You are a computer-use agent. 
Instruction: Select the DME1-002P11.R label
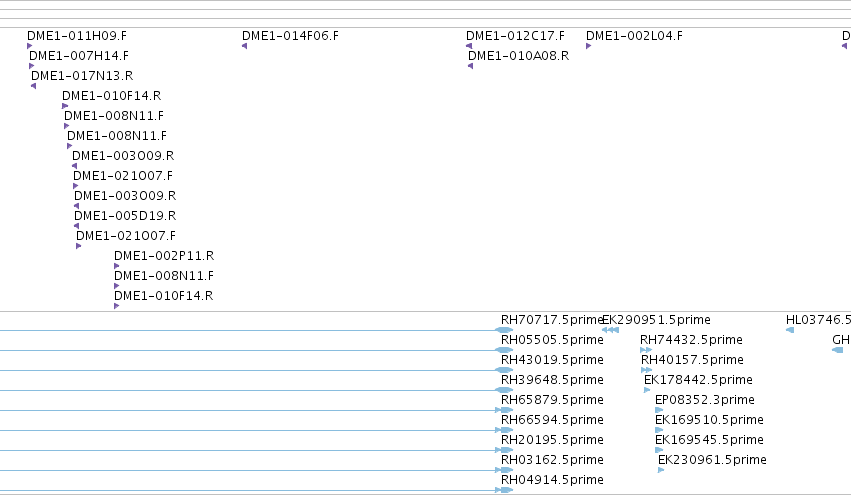(x=164, y=256)
